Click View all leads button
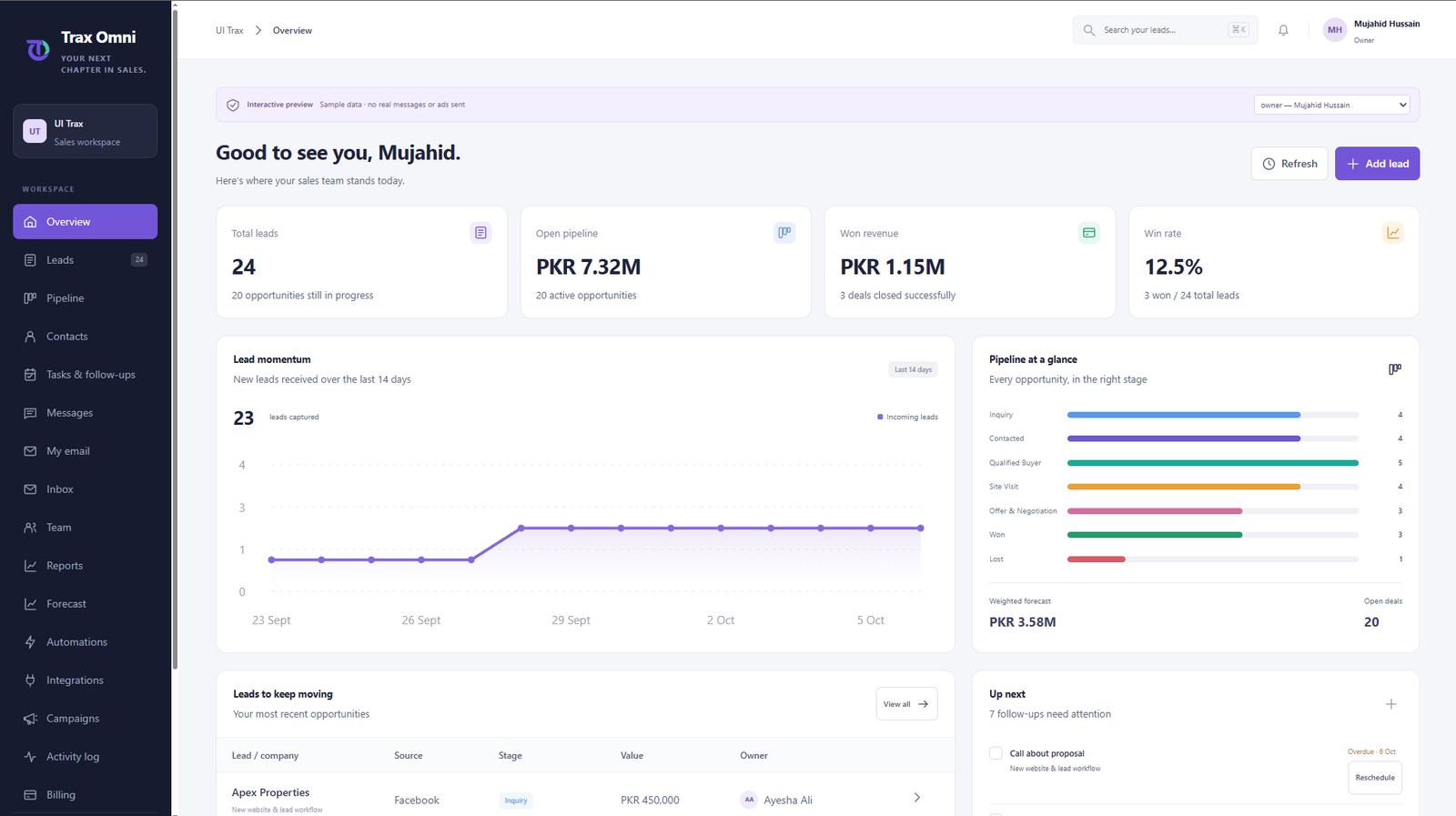The width and height of the screenshot is (1456, 816). pos(906,704)
